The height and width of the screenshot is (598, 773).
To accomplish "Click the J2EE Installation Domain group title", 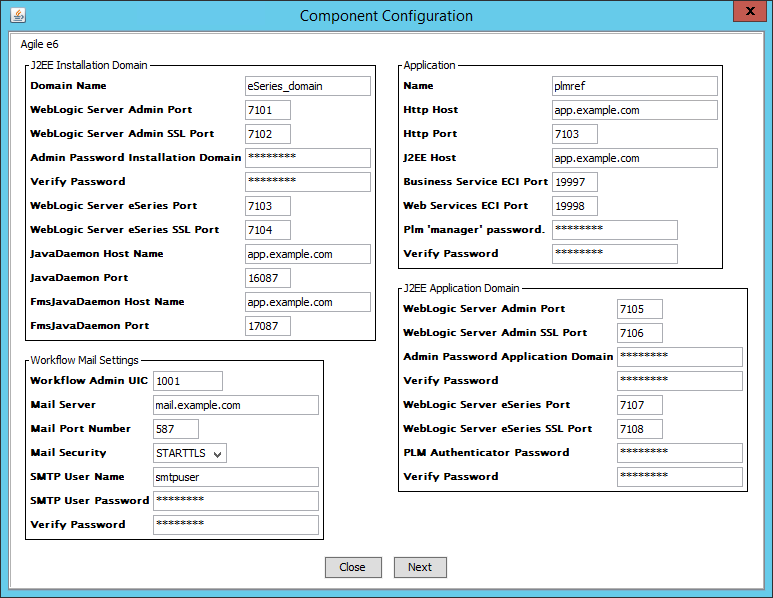I will (89, 66).
